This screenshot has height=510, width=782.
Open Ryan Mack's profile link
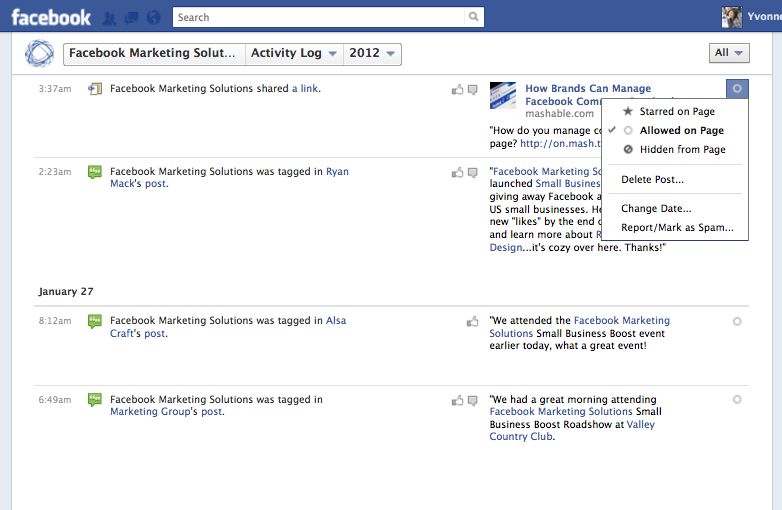[x=229, y=177]
